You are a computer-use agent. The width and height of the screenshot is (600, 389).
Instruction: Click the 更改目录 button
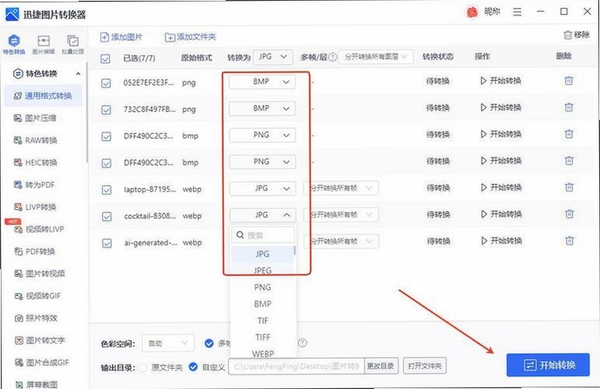tap(381, 366)
